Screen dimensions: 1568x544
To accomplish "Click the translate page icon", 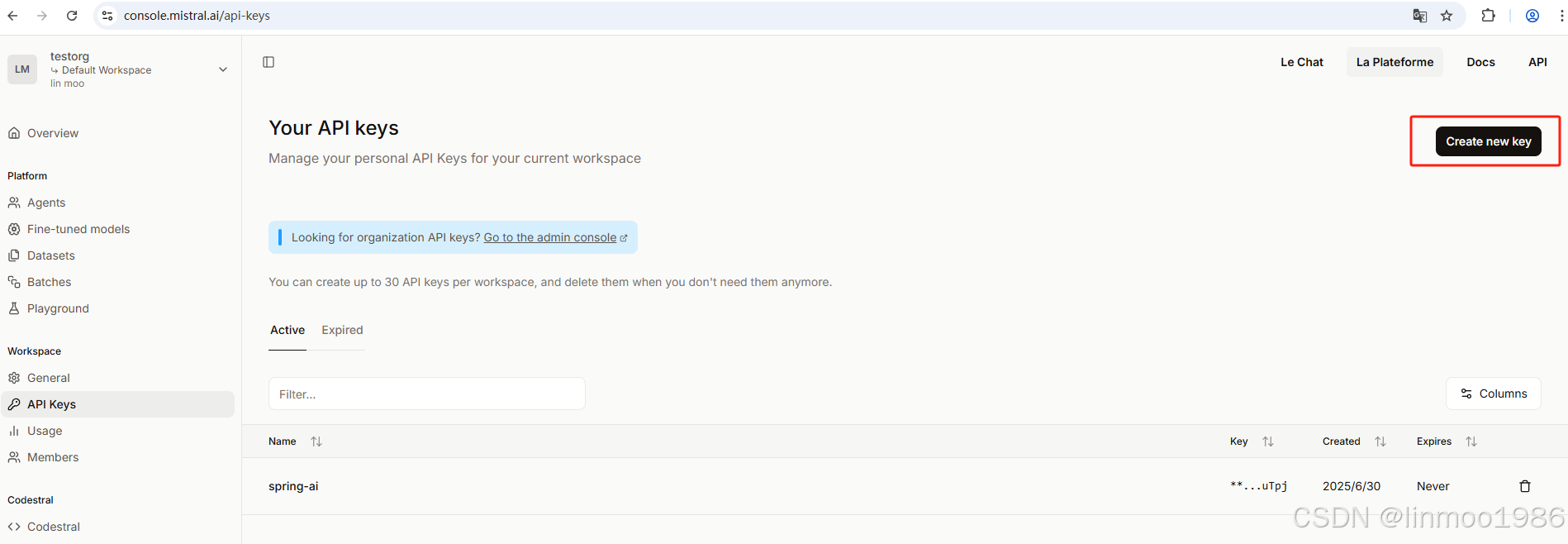I will tap(1420, 16).
